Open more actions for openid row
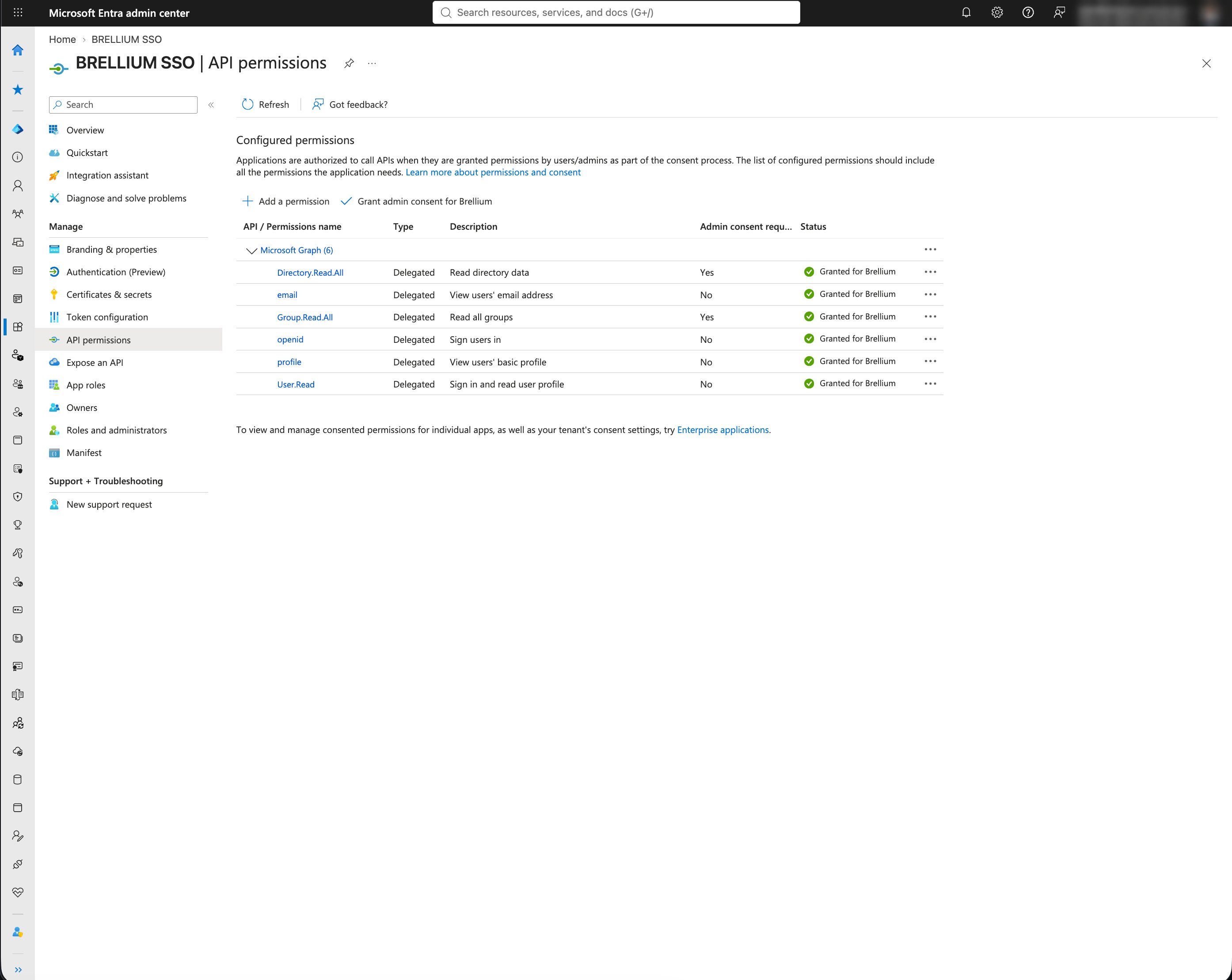Image resolution: width=1232 pixels, height=980 pixels. [x=930, y=339]
